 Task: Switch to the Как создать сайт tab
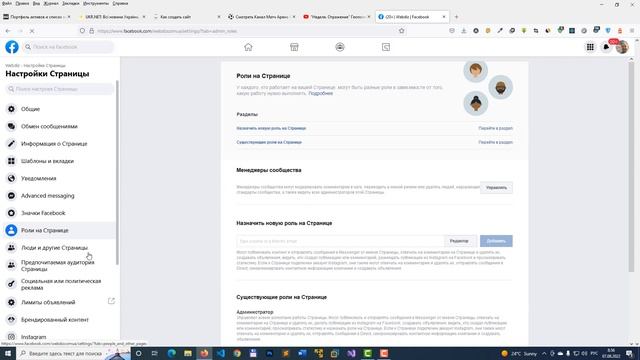[x=186, y=17]
